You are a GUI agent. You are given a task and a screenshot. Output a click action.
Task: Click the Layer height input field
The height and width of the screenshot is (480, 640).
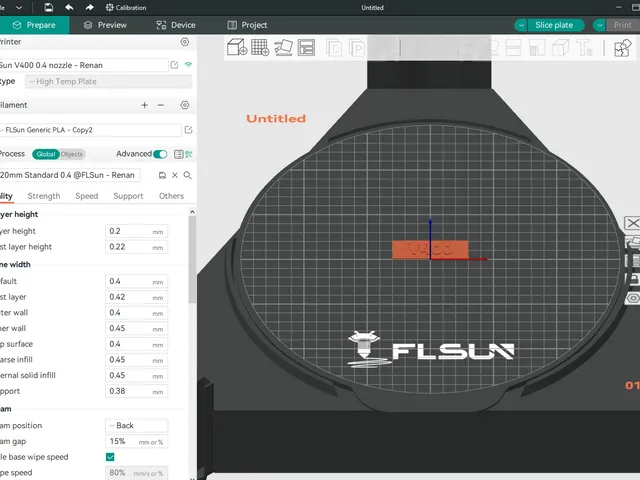[x=136, y=231]
